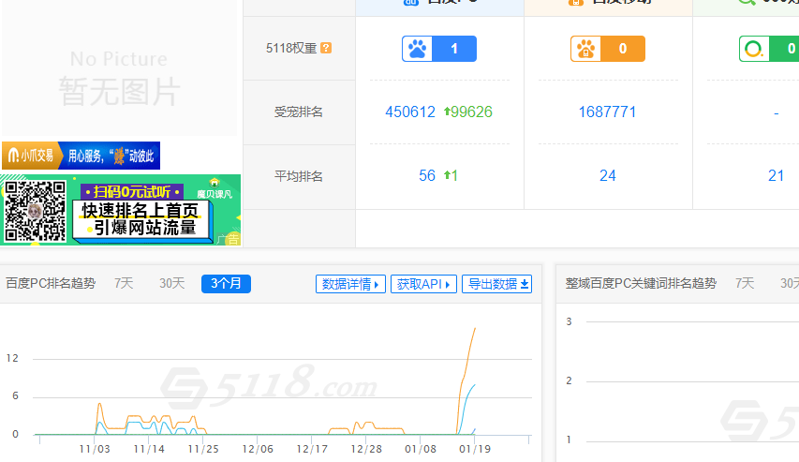Open the 小爪交易 banner ad
Viewport: 799px width, 462px height.
81,155
